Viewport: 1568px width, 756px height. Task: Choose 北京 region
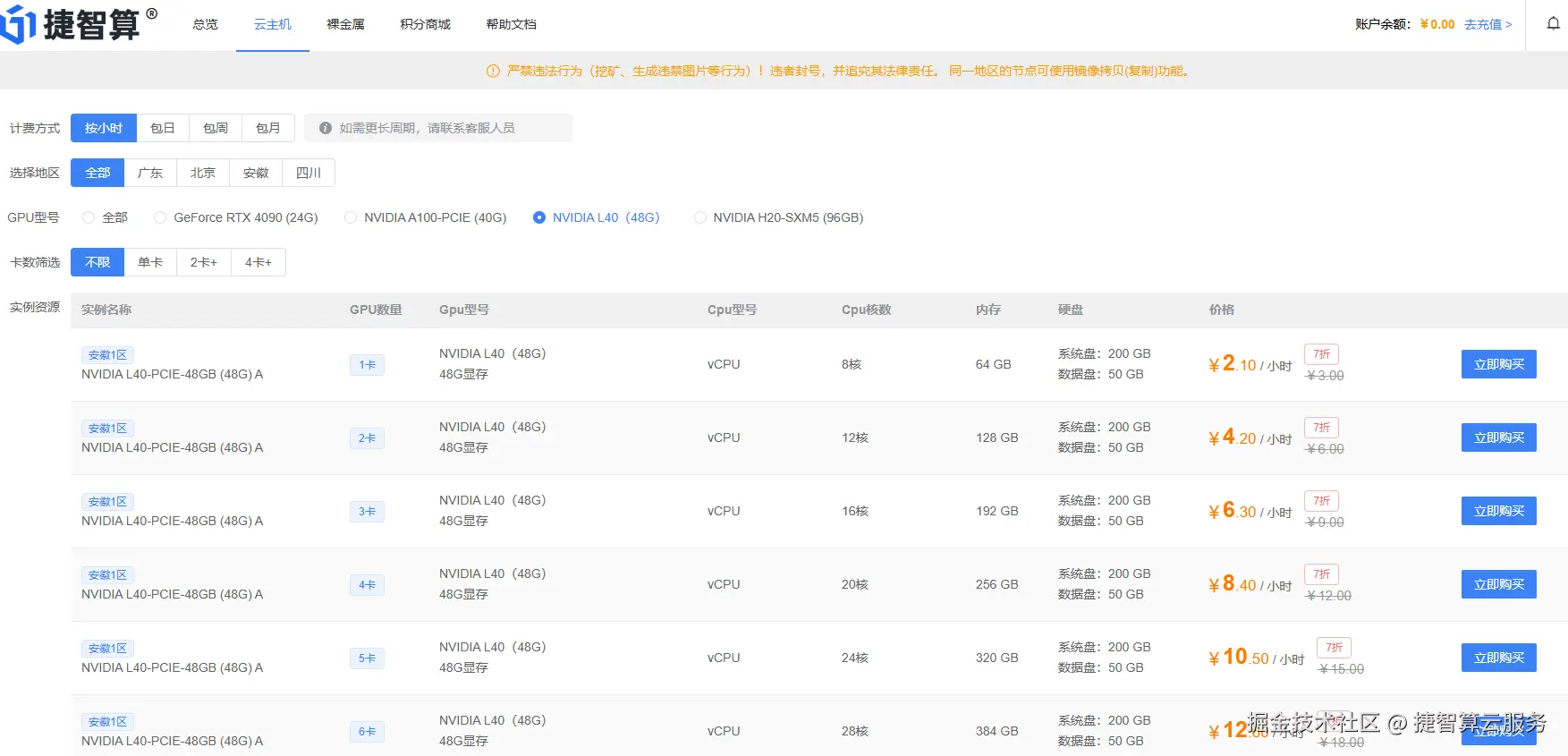click(203, 173)
